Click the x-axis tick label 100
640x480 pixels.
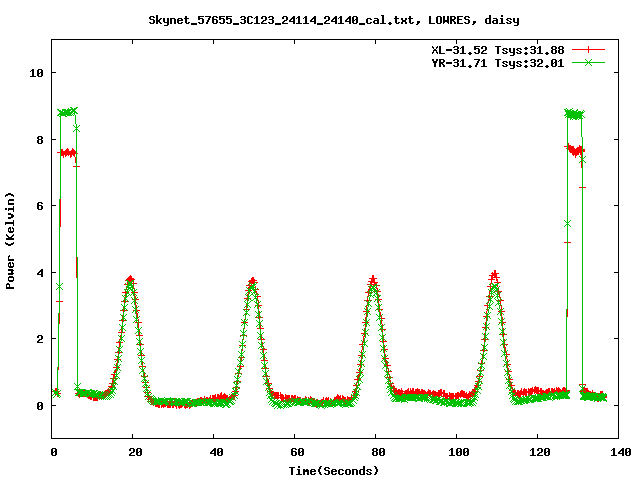(x=456, y=452)
